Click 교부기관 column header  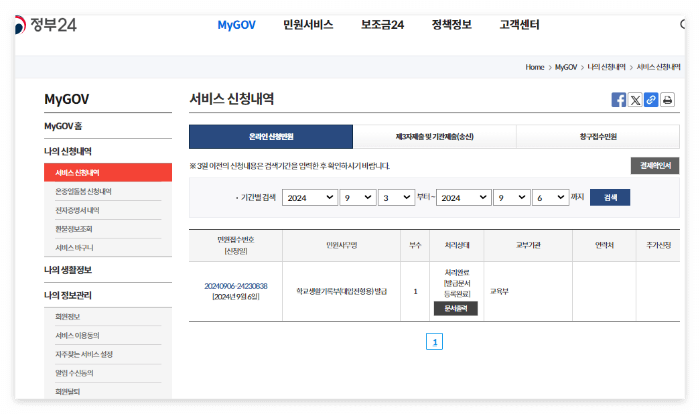pyautogui.click(x=528, y=245)
